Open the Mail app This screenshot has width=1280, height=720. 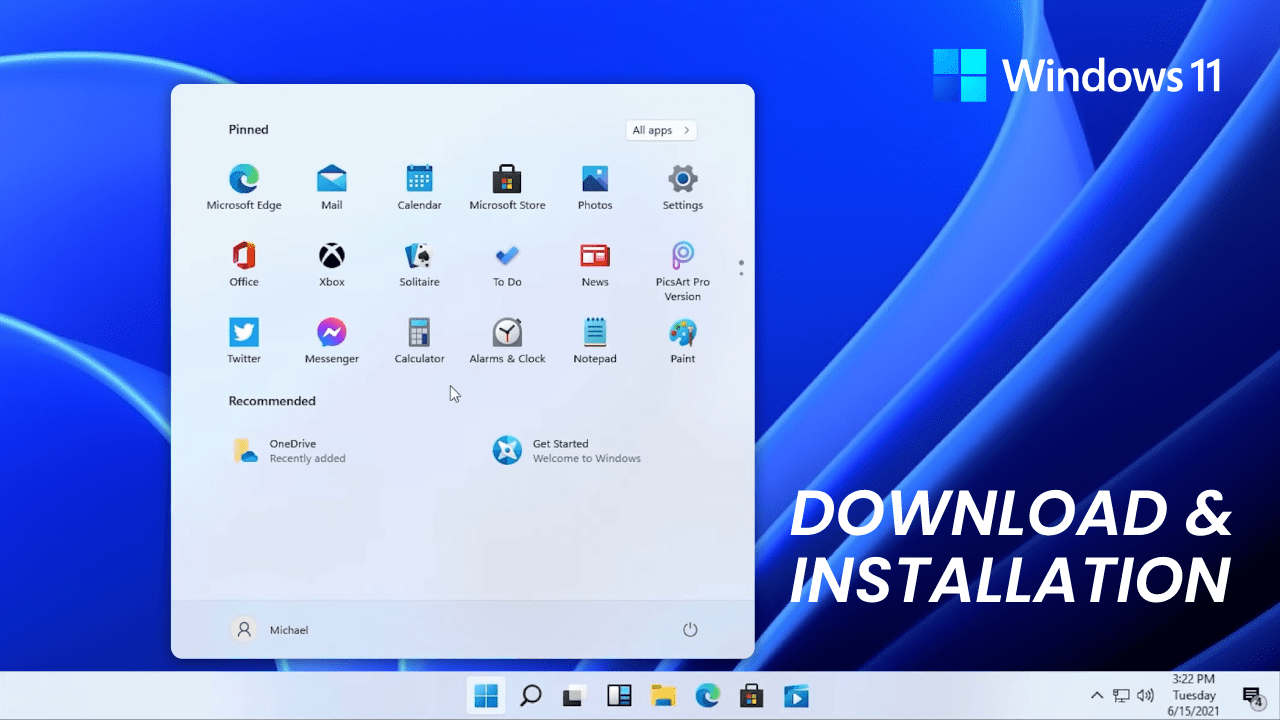(x=332, y=187)
